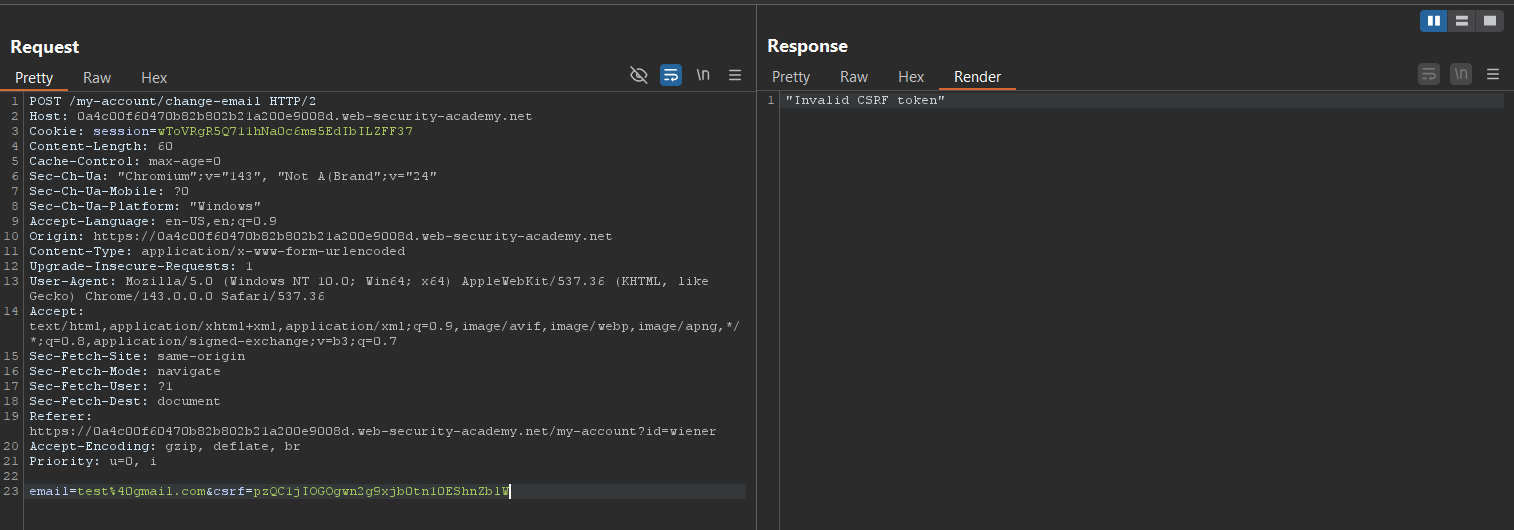Switch to Request Pretty tab
Image resolution: width=1514 pixels, height=530 pixels.
[34, 77]
